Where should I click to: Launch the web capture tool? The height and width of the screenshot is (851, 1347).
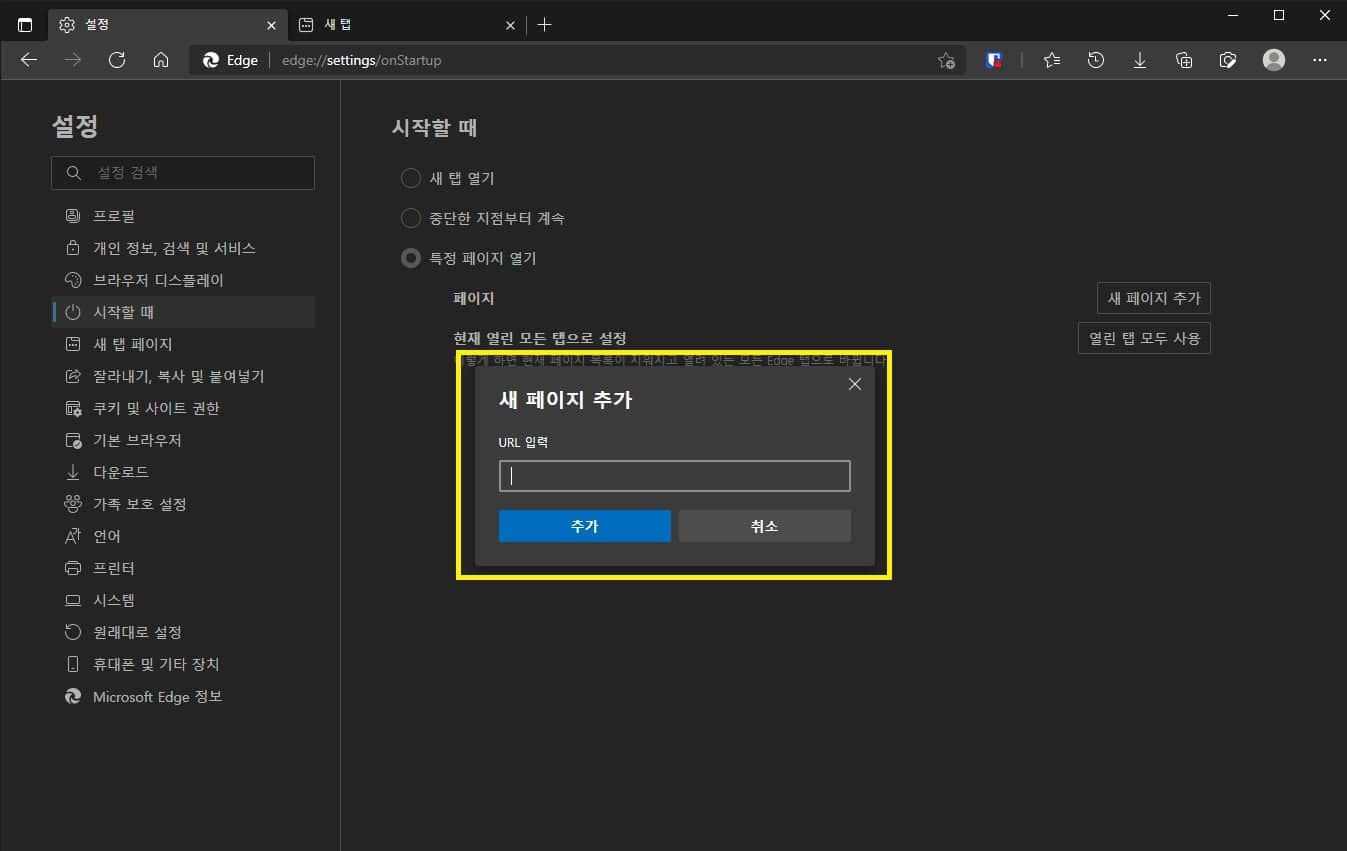(1228, 60)
